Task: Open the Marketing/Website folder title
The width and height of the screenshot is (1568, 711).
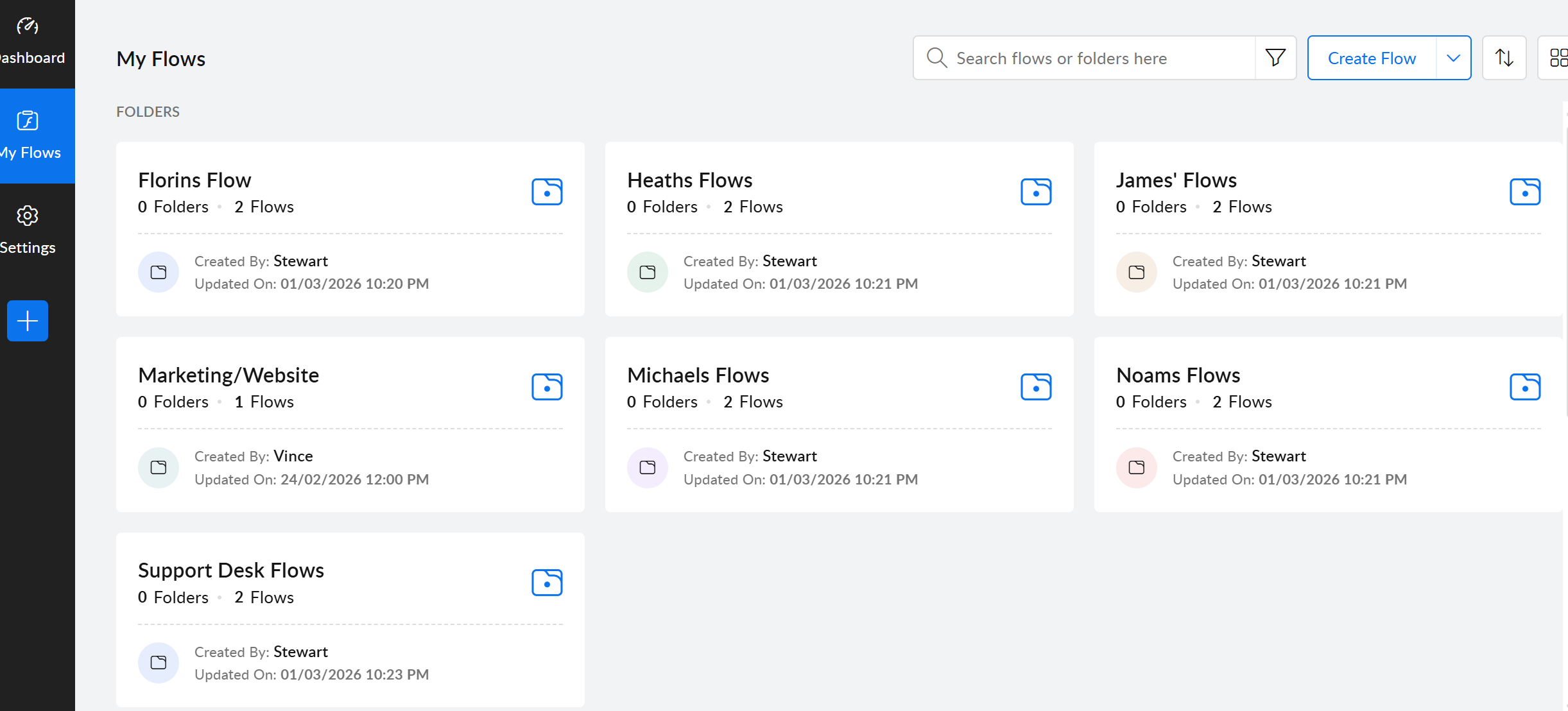Action: (228, 375)
